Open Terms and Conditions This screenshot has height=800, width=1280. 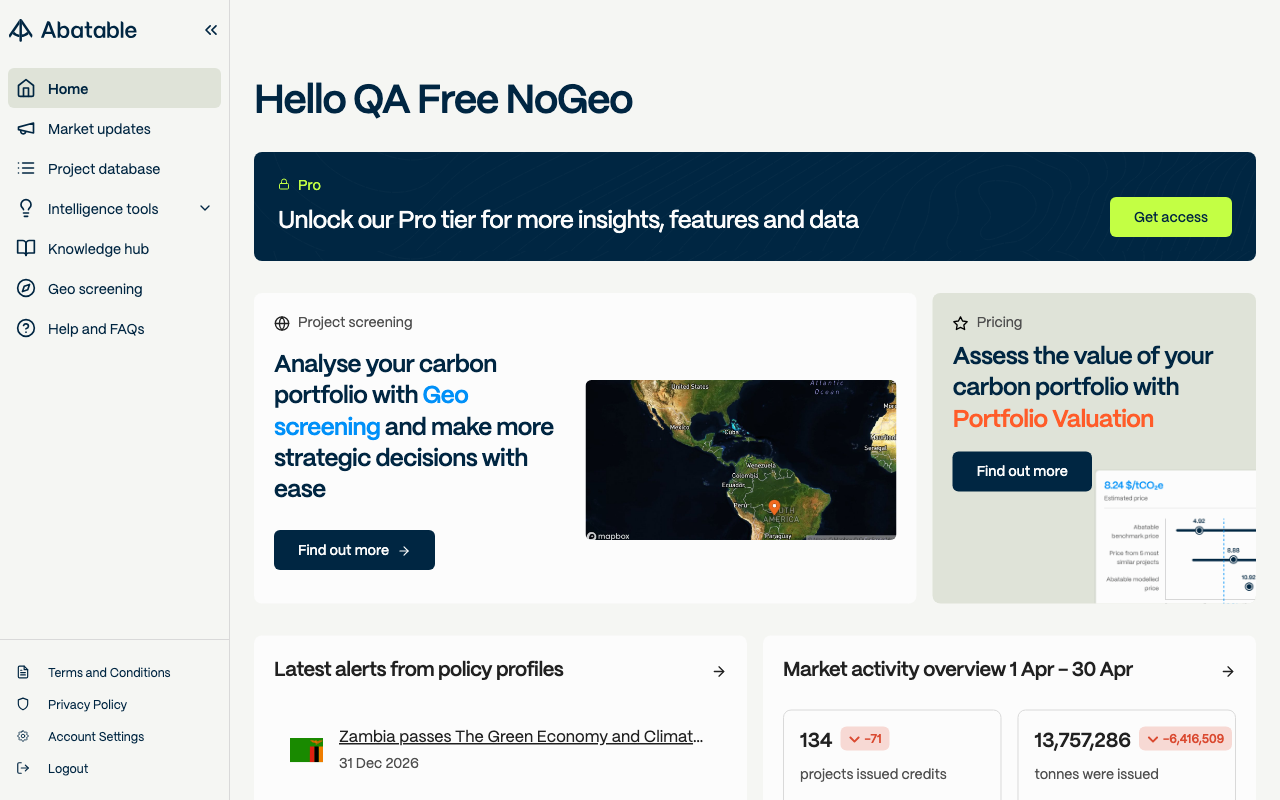[109, 673]
